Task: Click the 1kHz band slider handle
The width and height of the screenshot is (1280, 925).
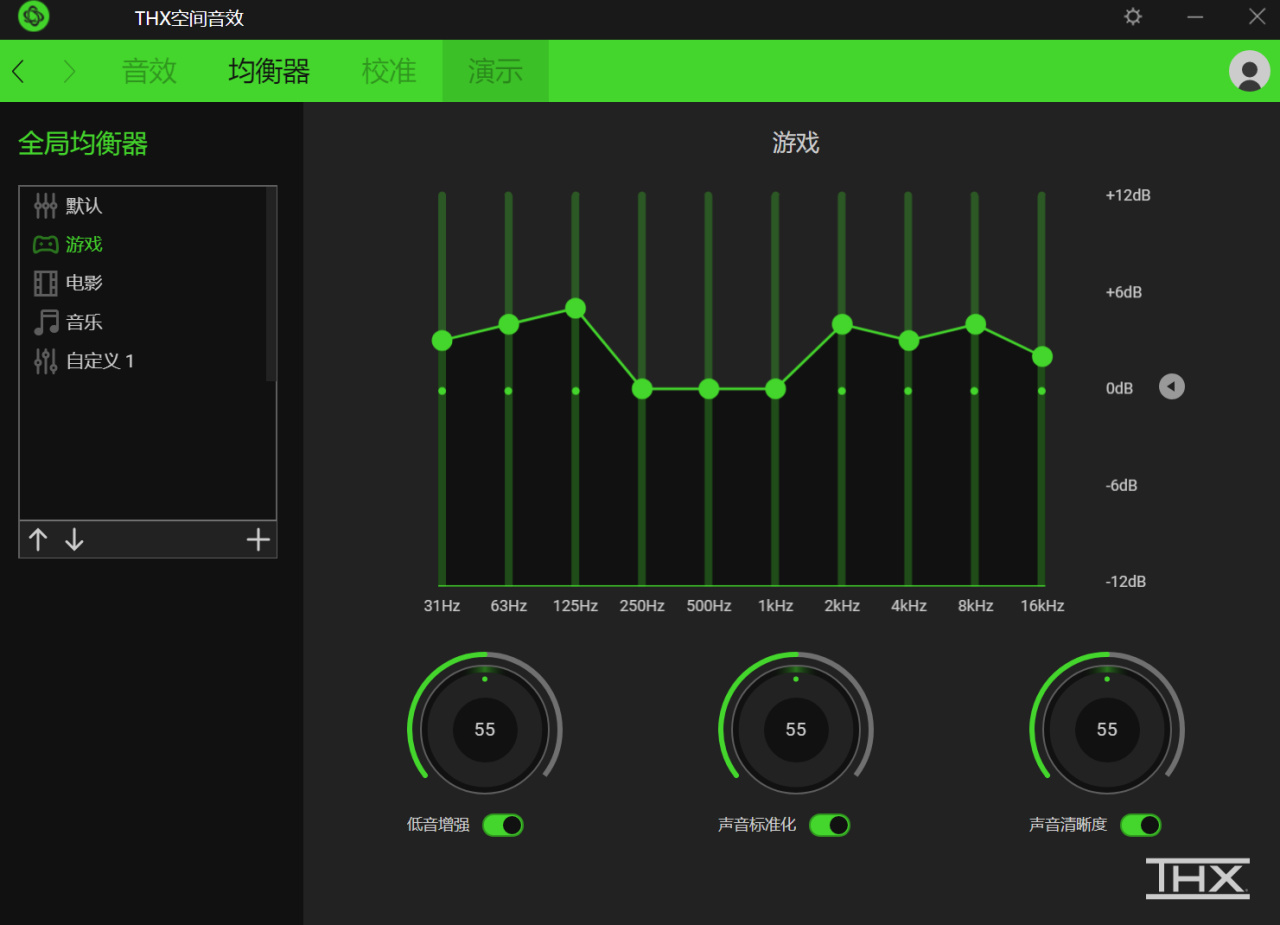Action: pos(775,389)
